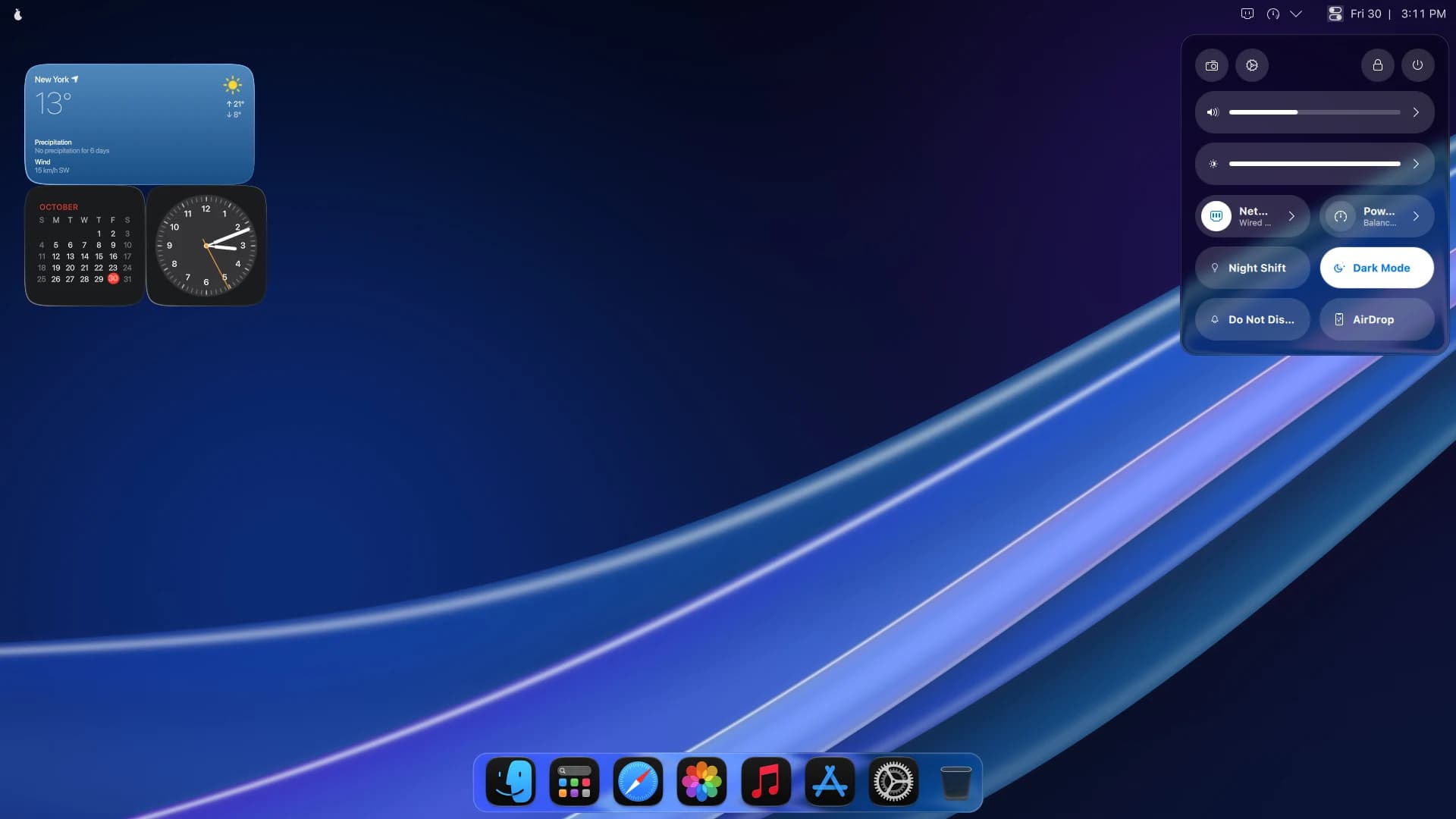Click the circular headset tray icon in menu bar
Screen dimensions: 1456x819
1273,14
